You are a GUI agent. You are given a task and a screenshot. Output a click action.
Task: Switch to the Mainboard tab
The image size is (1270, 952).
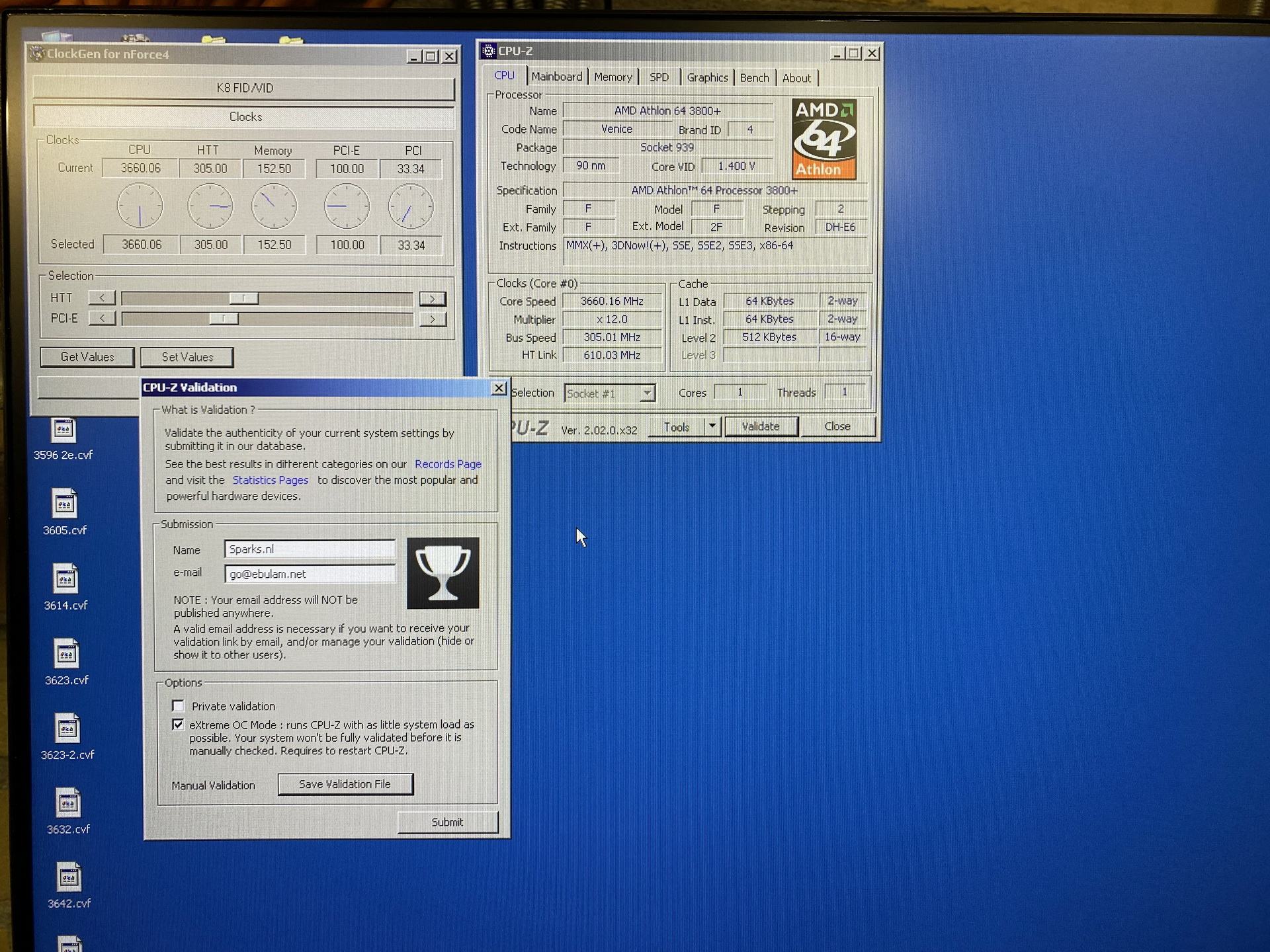(557, 77)
